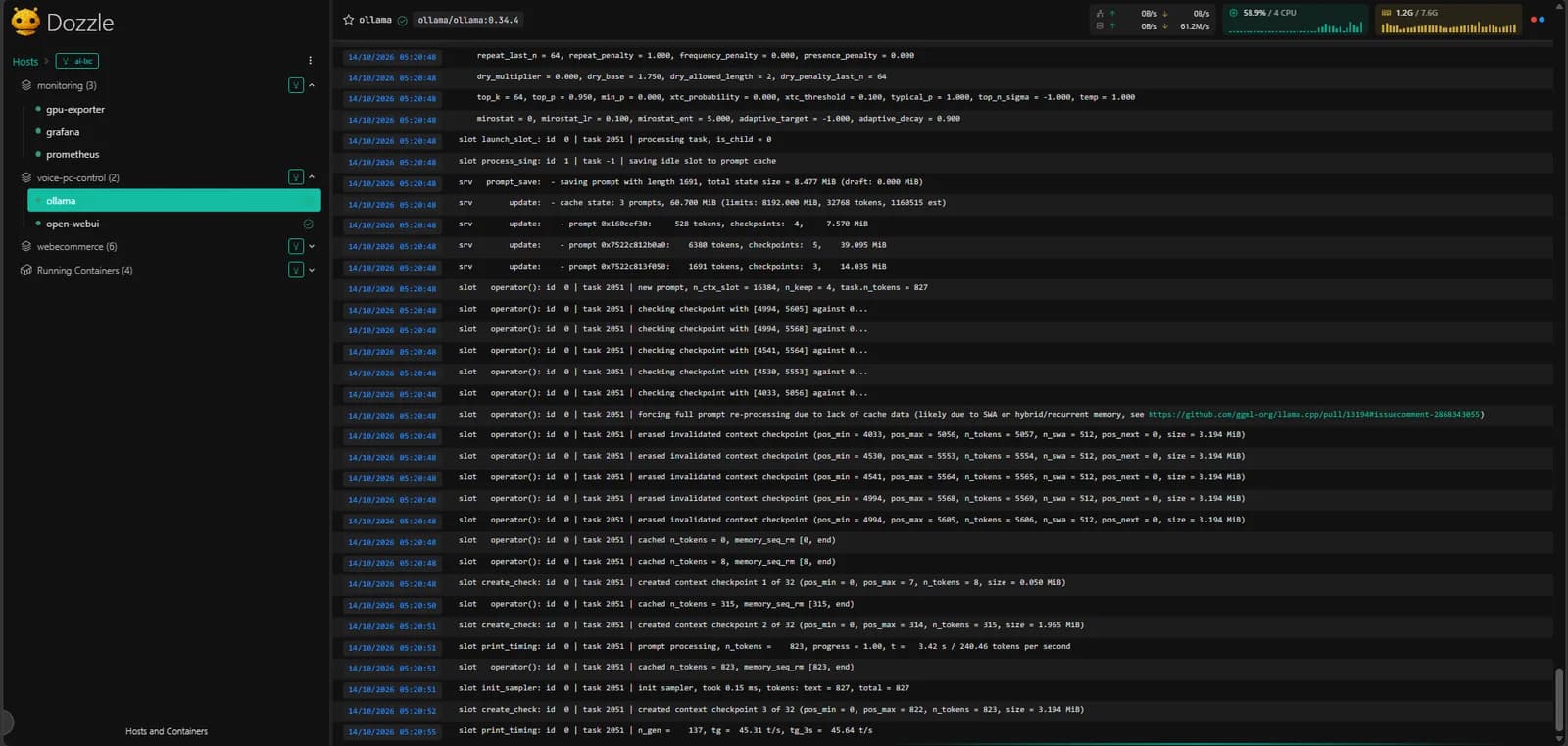Screen dimensions: 1568x746
Task: Open the prometheus container logs
Action: click(73, 155)
